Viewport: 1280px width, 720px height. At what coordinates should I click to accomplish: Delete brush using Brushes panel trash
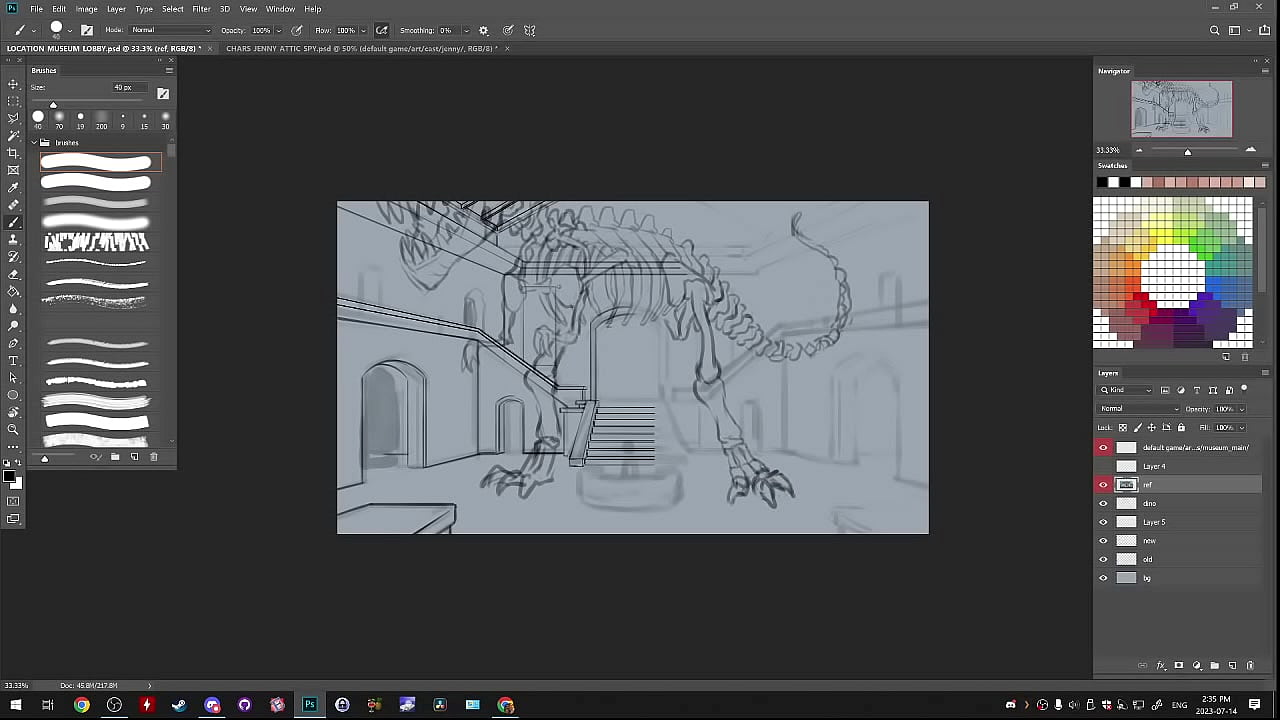click(x=153, y=457)
